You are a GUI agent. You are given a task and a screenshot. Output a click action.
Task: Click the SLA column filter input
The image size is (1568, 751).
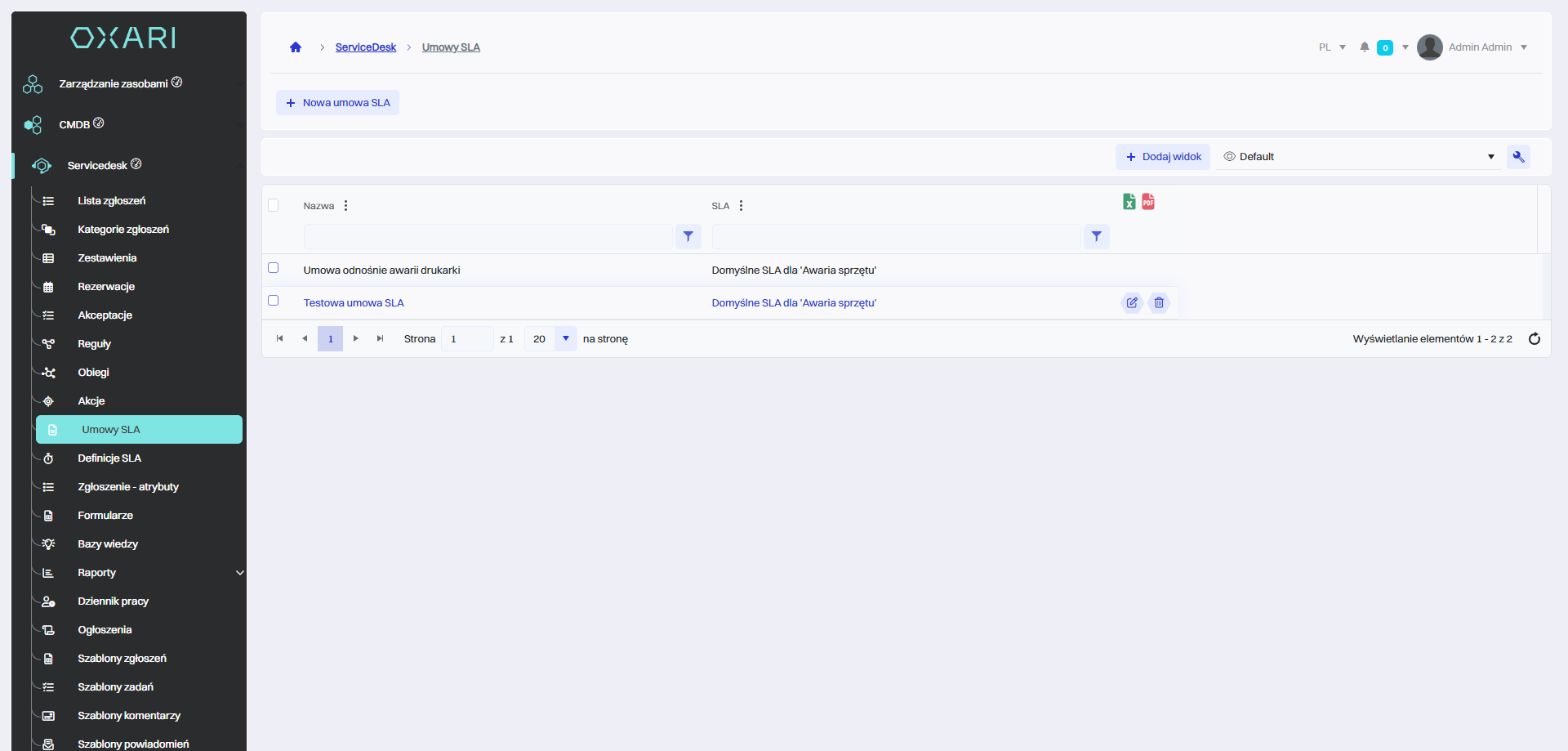click(896, 237)
